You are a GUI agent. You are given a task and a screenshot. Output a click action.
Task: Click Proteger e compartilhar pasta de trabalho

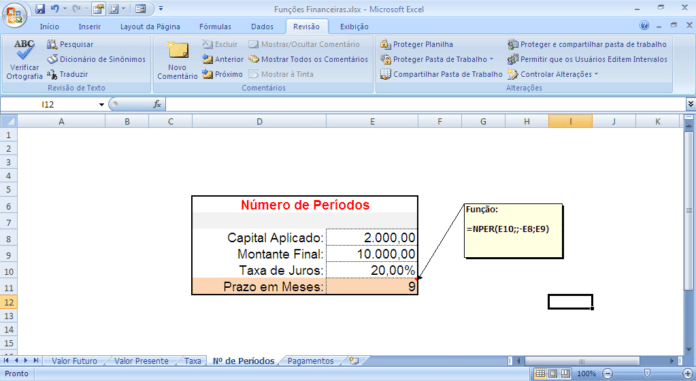[587, 44]
